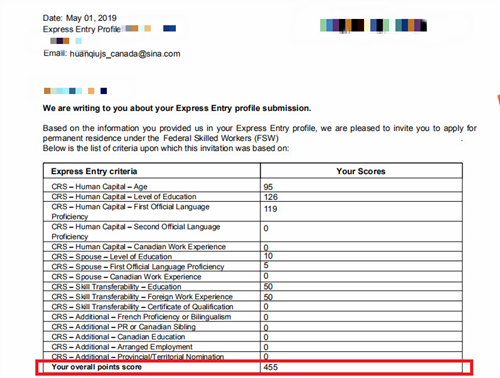Click the Certificate of Qualification row
500x378 pixels.
253,307
